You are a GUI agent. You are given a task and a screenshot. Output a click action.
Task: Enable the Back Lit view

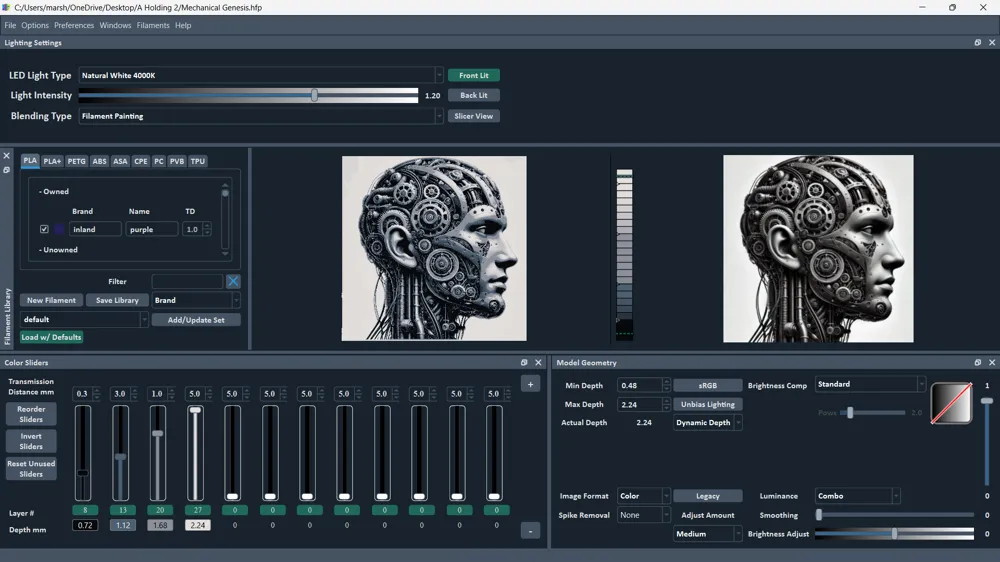coord(474,96)
